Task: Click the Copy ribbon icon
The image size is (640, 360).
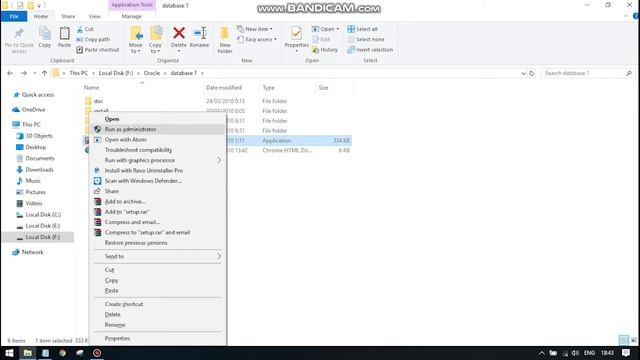Action: (44, 33)
